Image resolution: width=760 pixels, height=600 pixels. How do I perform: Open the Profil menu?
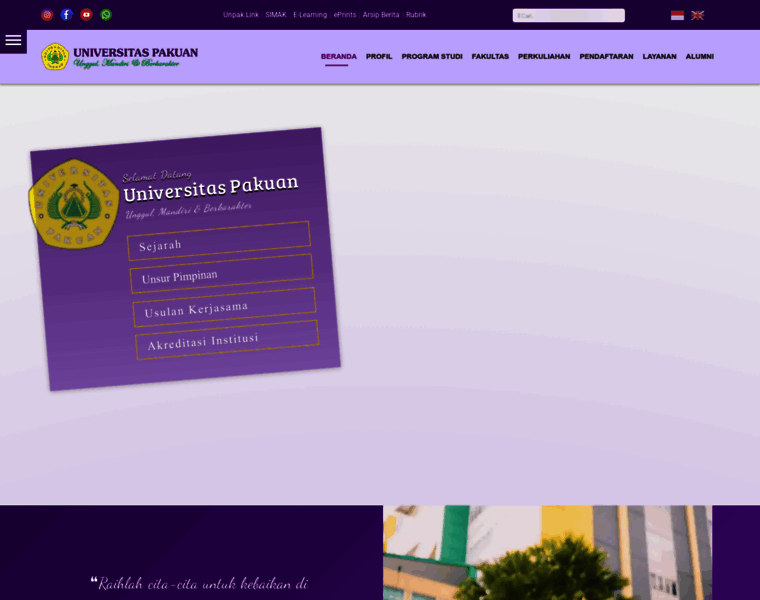(x=379, y=57)
